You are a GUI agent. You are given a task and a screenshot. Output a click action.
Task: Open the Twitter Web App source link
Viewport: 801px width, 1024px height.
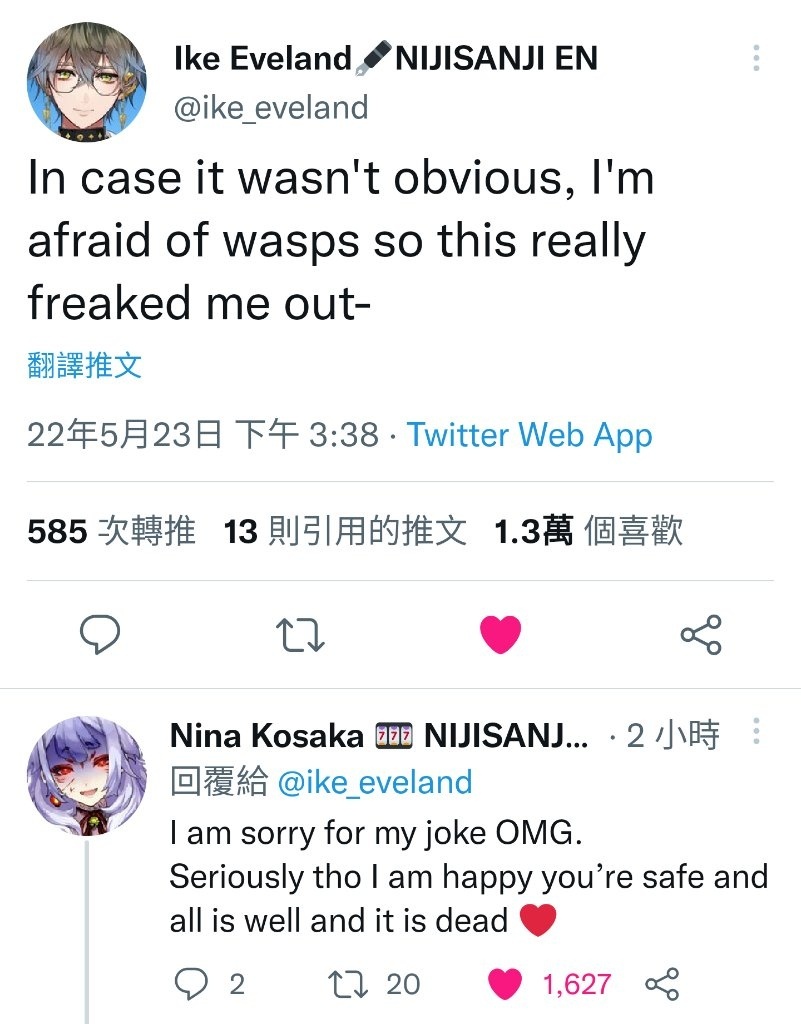pos(529,435)
